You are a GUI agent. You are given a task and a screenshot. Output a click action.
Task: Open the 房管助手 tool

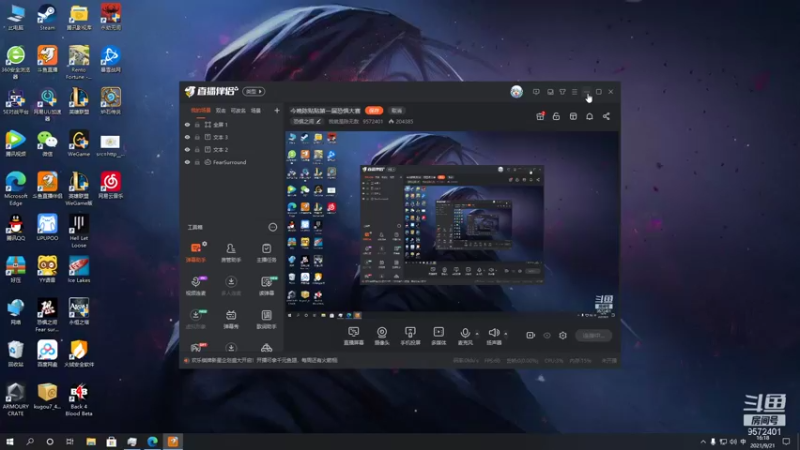pos(231,252)
